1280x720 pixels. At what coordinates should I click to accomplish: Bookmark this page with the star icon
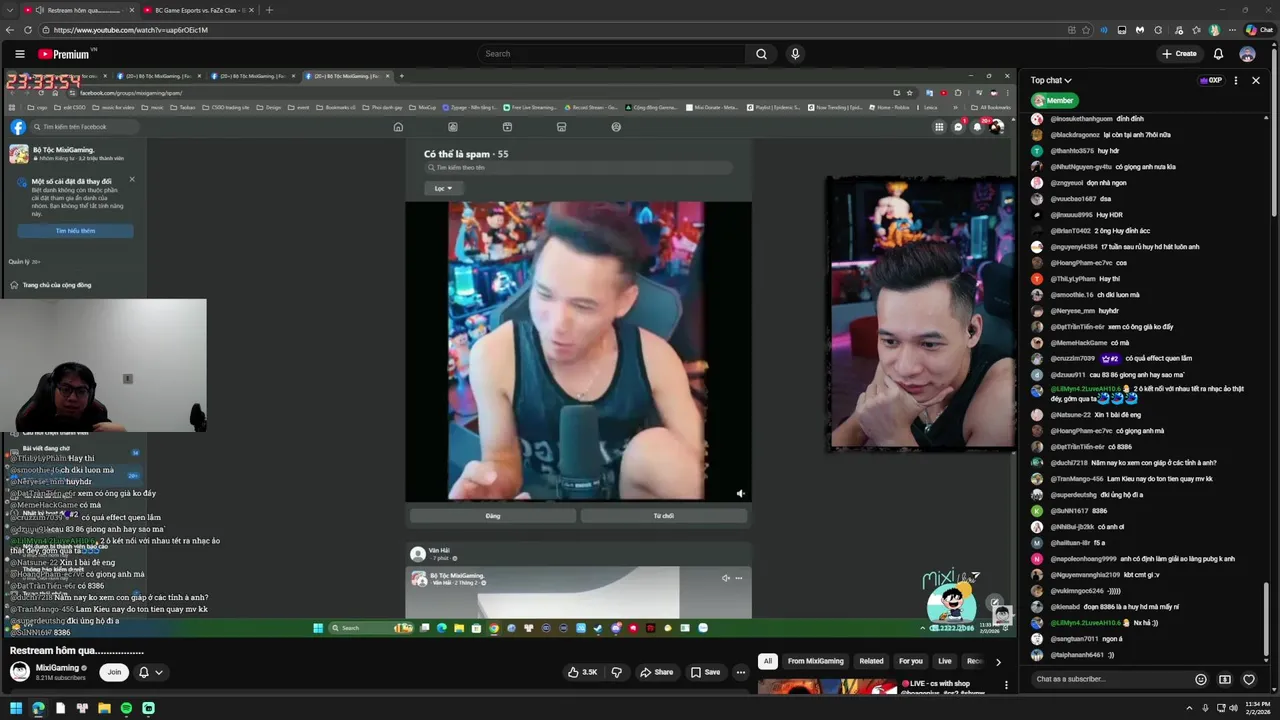(x=1086, y=30)
